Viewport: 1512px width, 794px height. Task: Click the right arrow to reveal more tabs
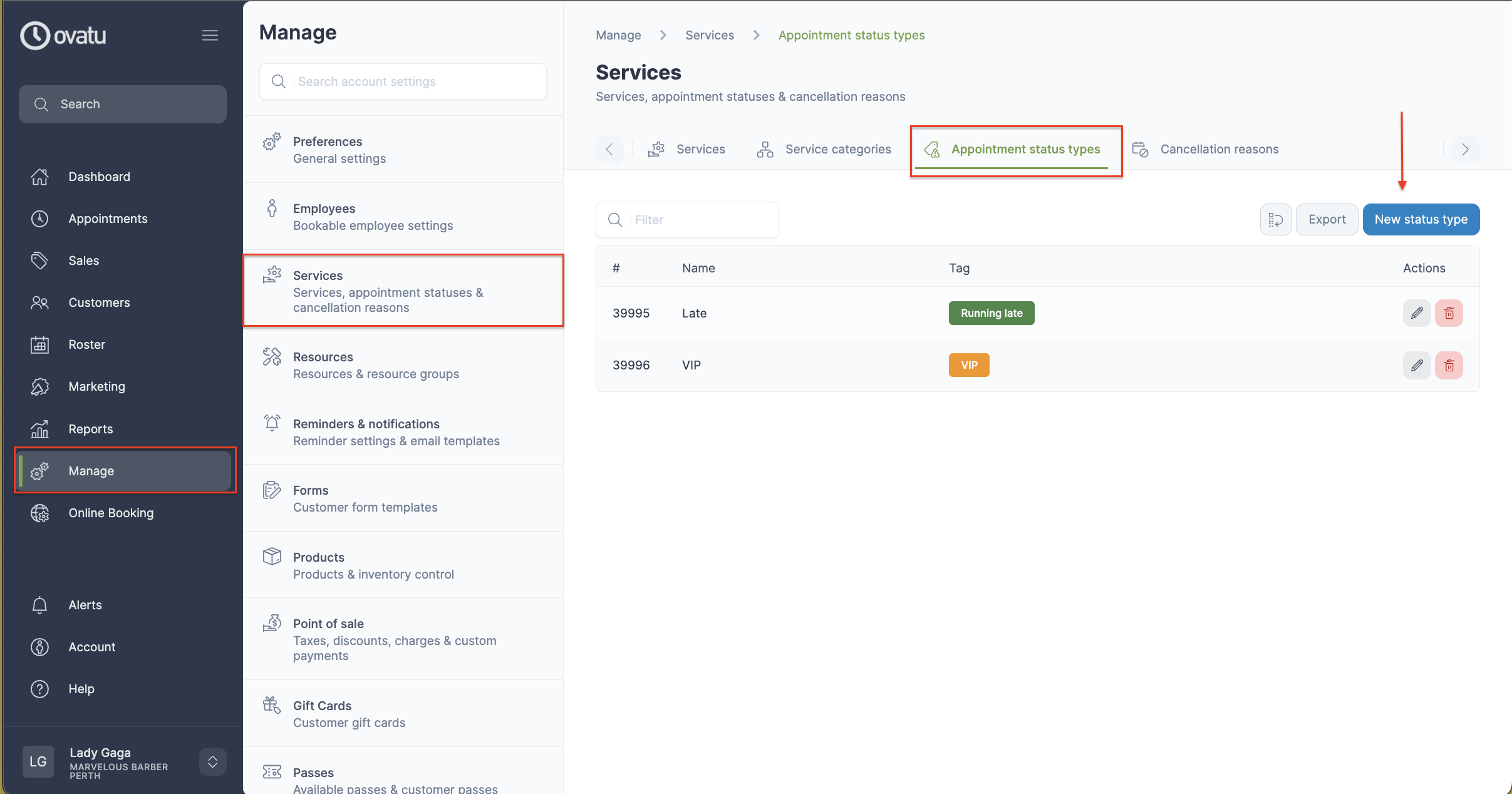click(x=1465, y=149)
